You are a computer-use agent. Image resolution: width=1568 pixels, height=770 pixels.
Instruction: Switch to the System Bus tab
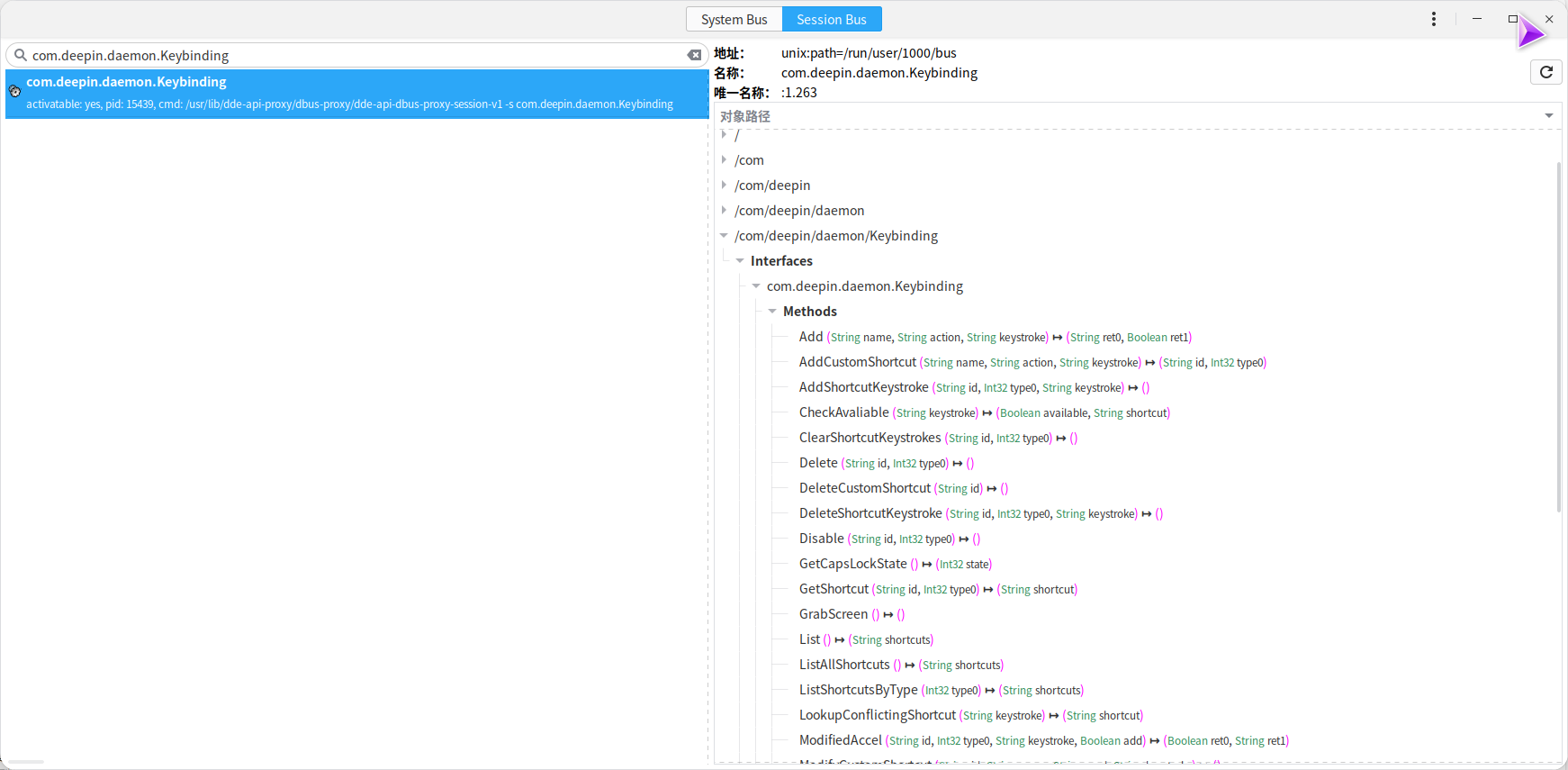click(734, 19)
